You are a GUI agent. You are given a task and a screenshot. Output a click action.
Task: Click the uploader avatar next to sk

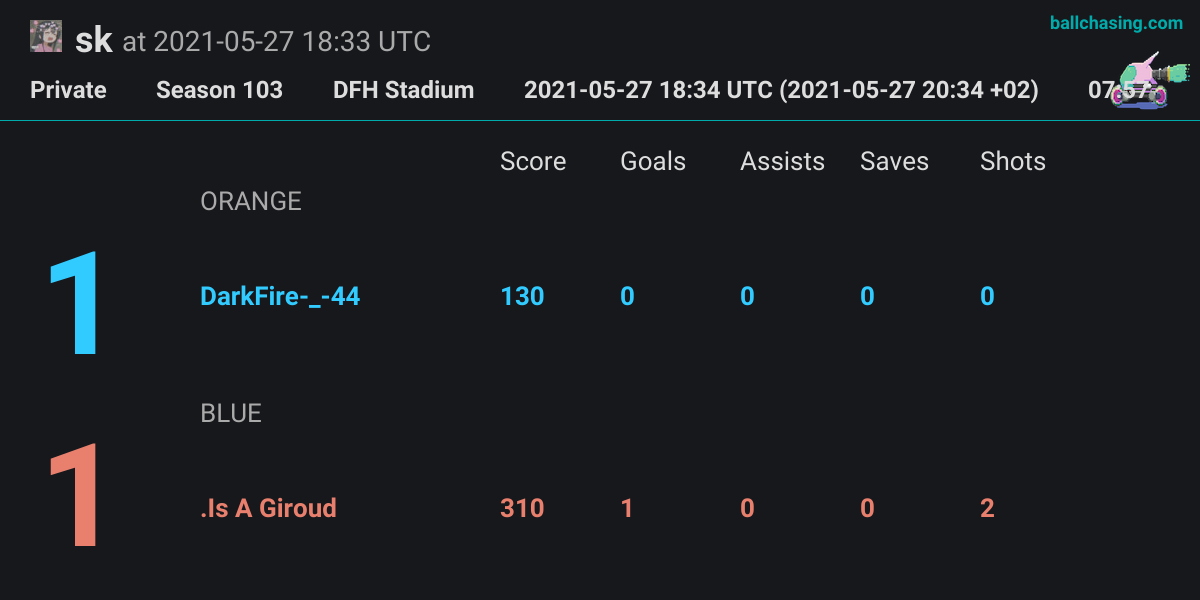tap(46, 37)
